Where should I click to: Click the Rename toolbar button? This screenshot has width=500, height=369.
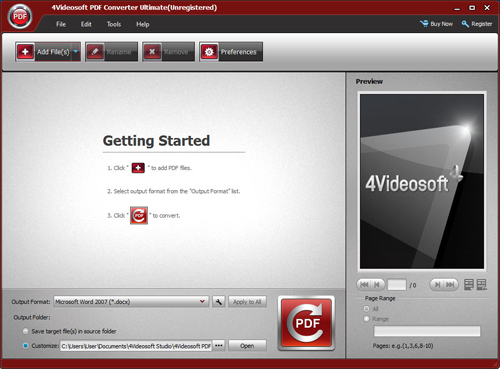point(111,52)
